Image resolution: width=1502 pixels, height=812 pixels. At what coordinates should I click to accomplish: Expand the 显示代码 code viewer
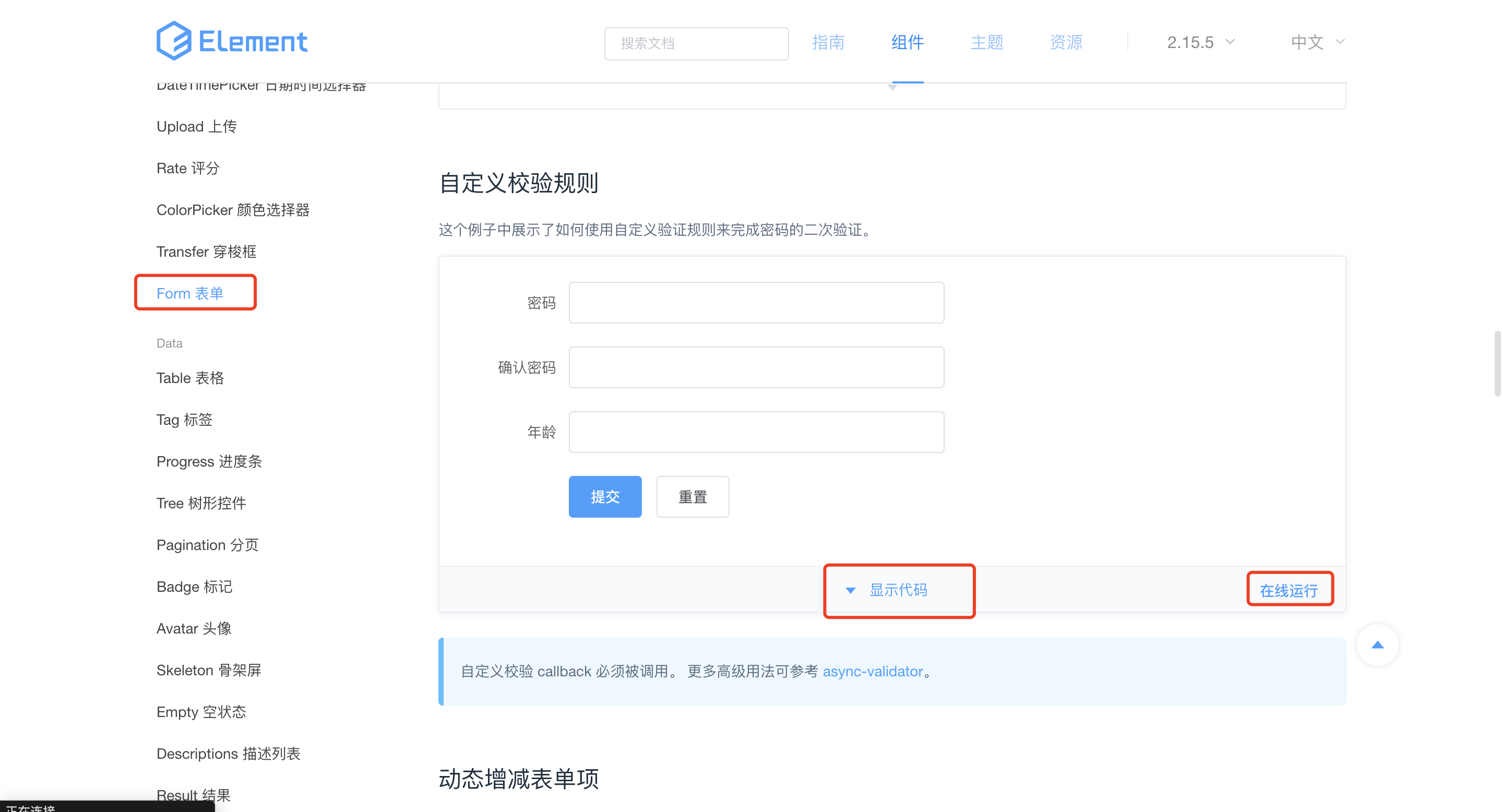coord(899,590)
